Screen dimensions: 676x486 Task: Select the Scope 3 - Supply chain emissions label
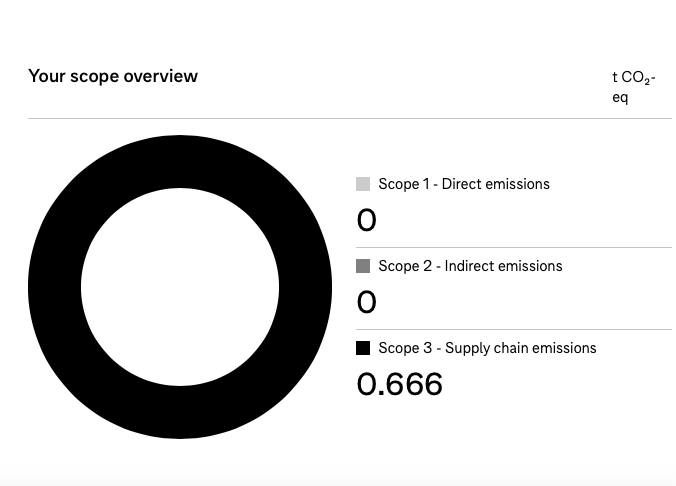487,348
